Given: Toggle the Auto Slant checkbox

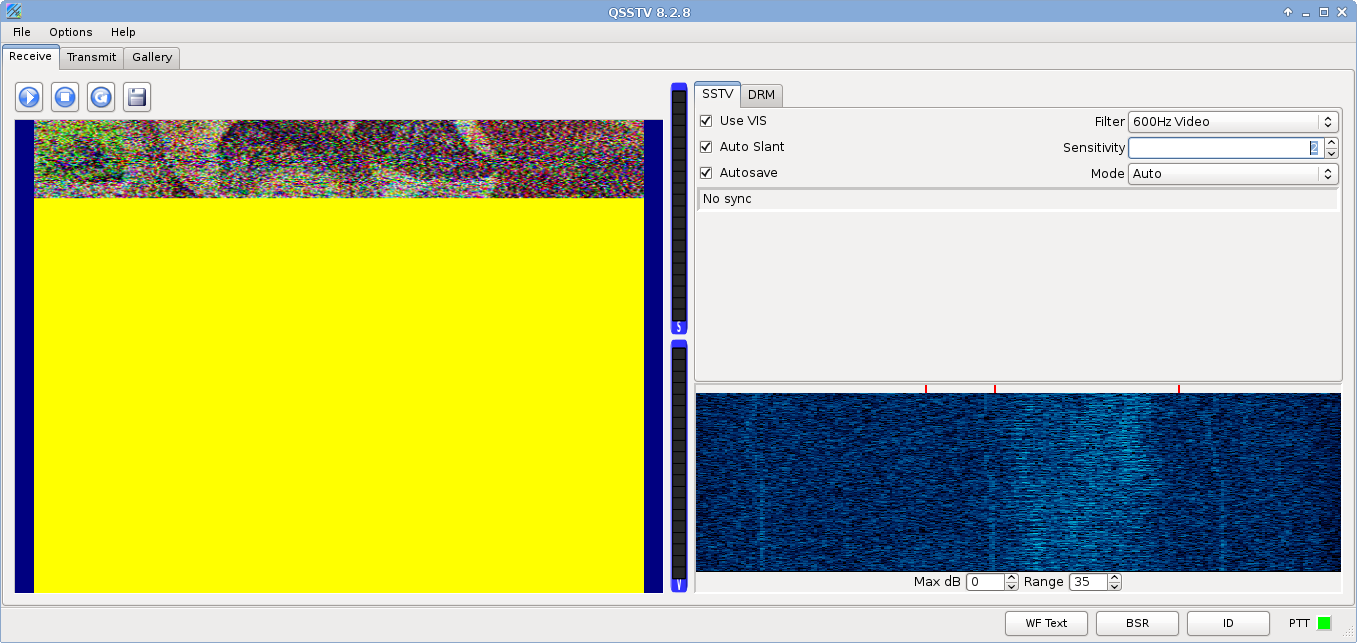Looking at the screenshot, I should point(706,147).
